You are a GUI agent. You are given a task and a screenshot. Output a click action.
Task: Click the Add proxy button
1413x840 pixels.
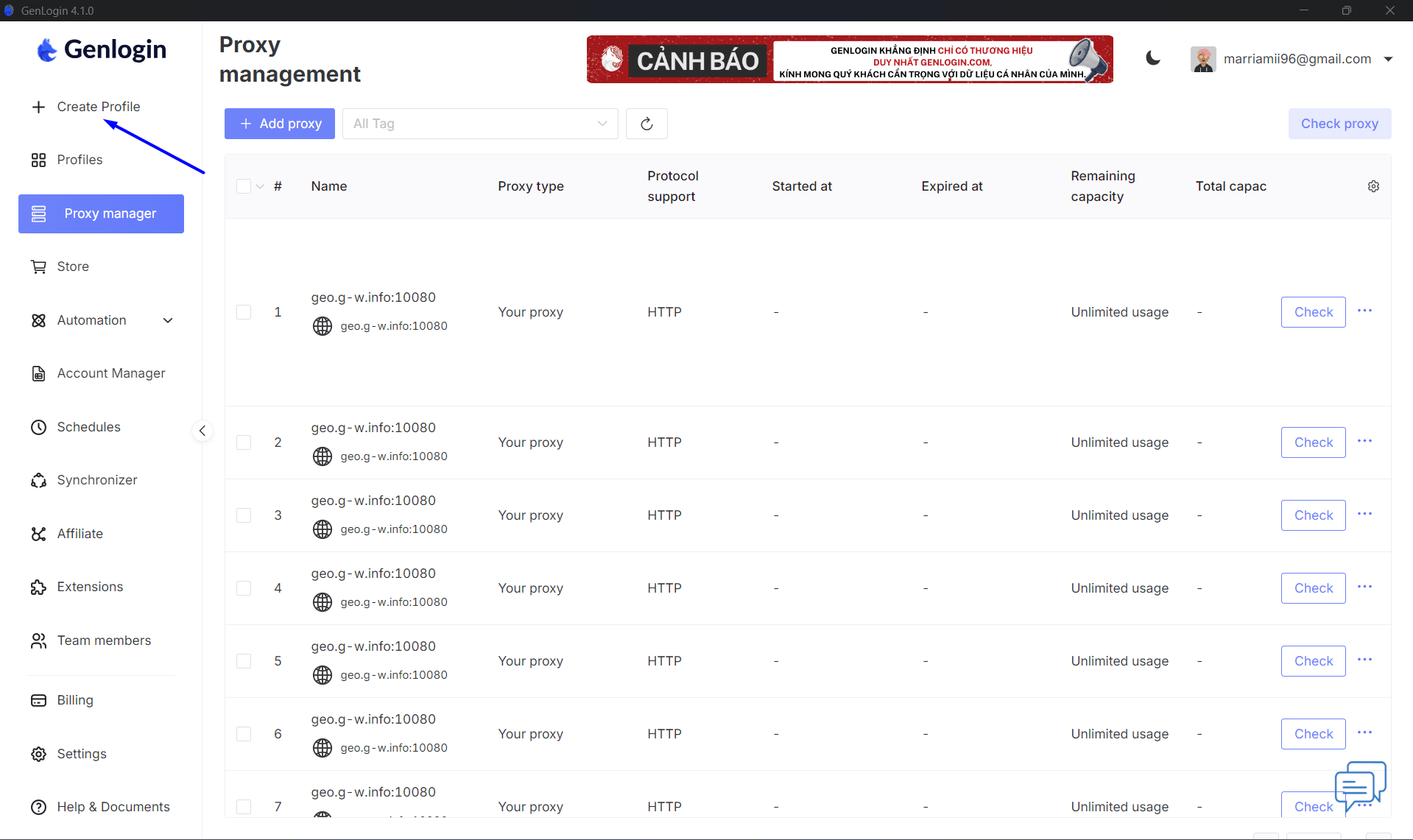[x=280, y=124]
